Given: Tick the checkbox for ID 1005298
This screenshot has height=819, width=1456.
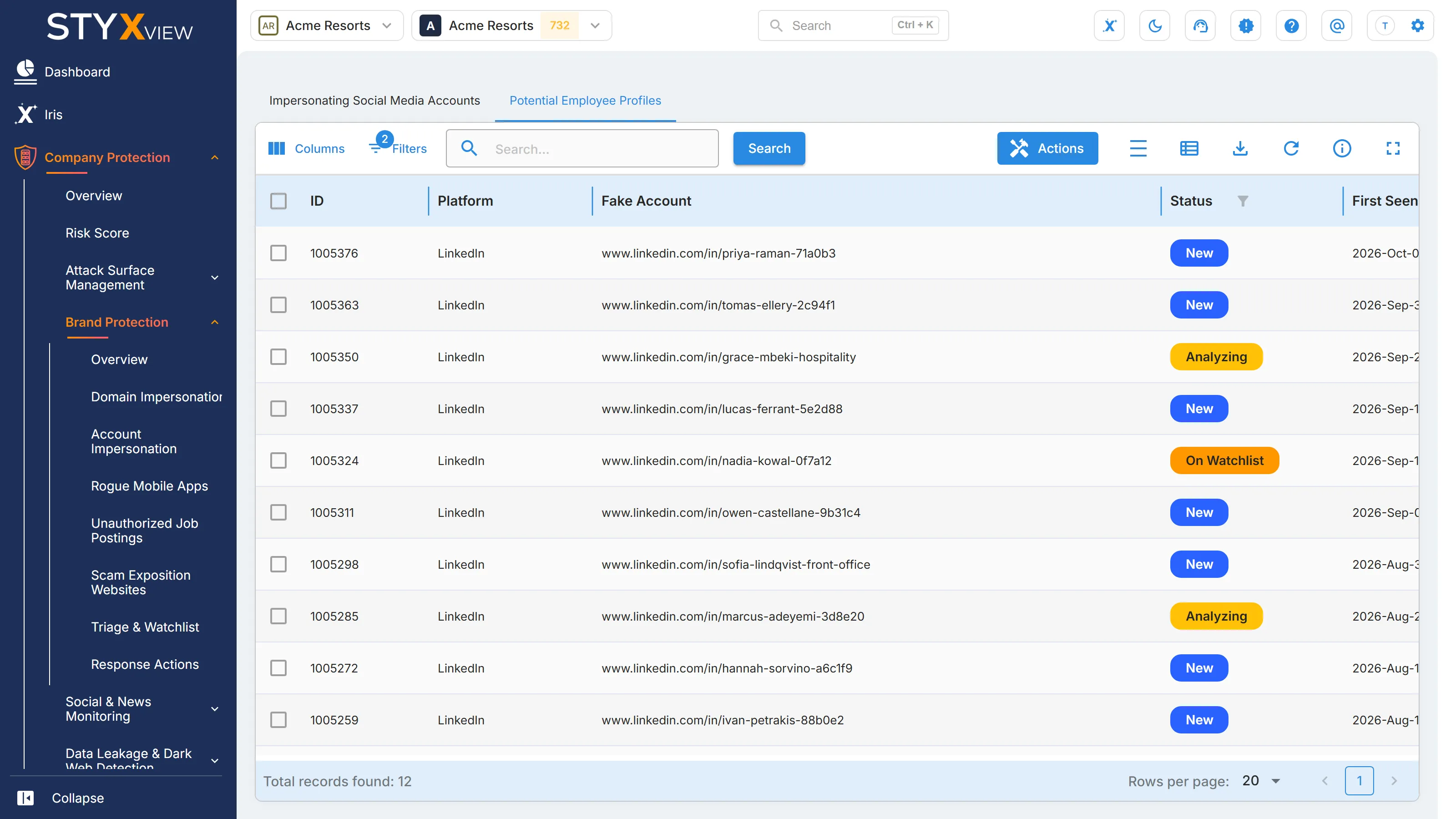Looking at the screenshot, I should (278, 564).
